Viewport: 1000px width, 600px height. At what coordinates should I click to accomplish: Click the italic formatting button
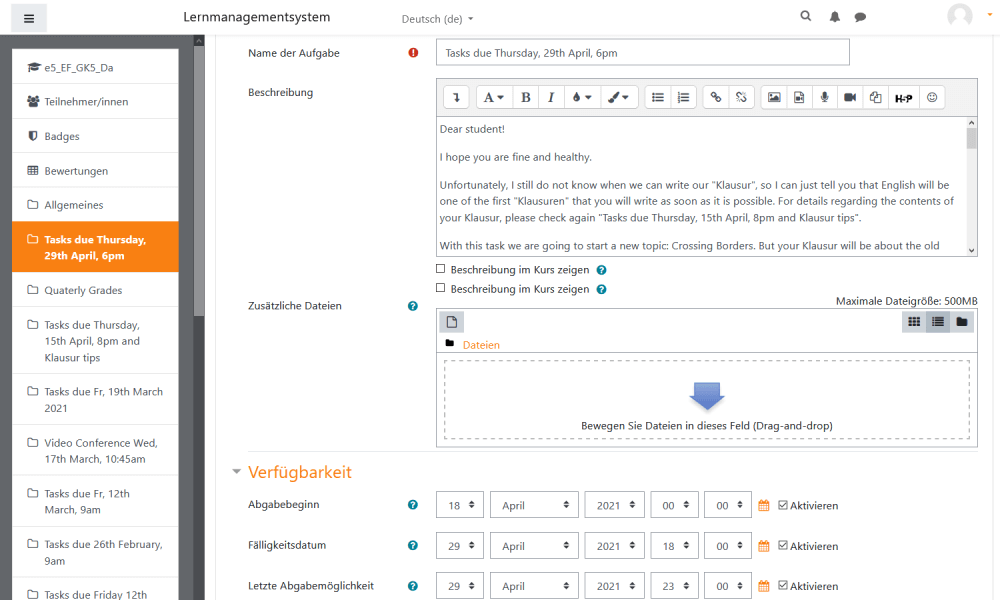point(551,97)
